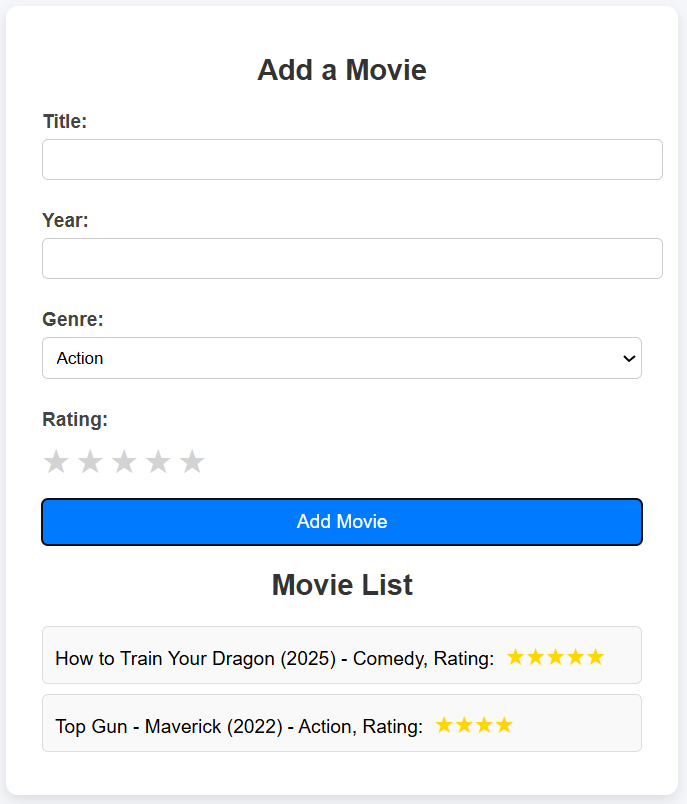Click the Title field label
687x804 pixels.
point(65,121)
